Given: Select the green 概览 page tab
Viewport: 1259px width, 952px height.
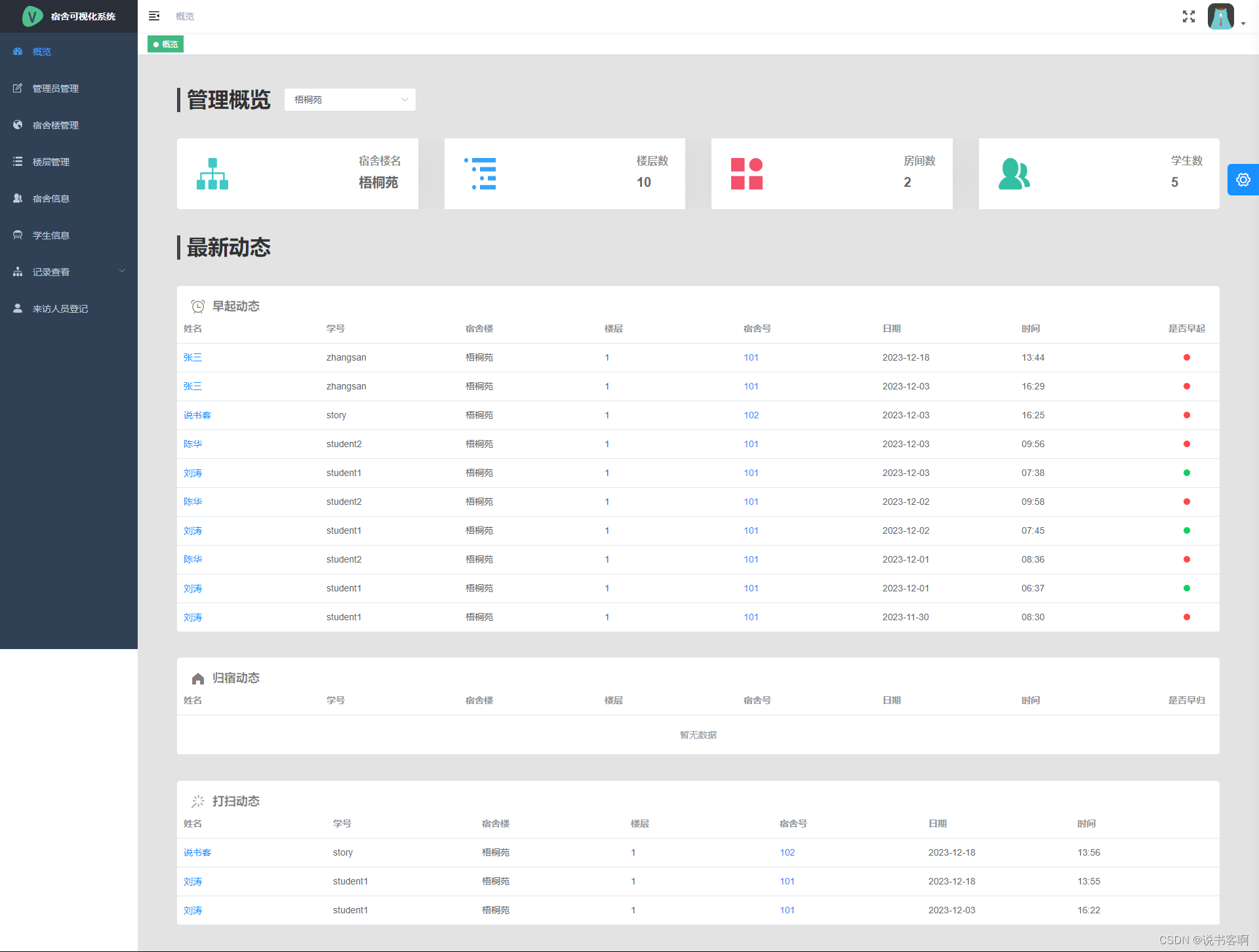Looking at the screenshot, I should point(165,45).
